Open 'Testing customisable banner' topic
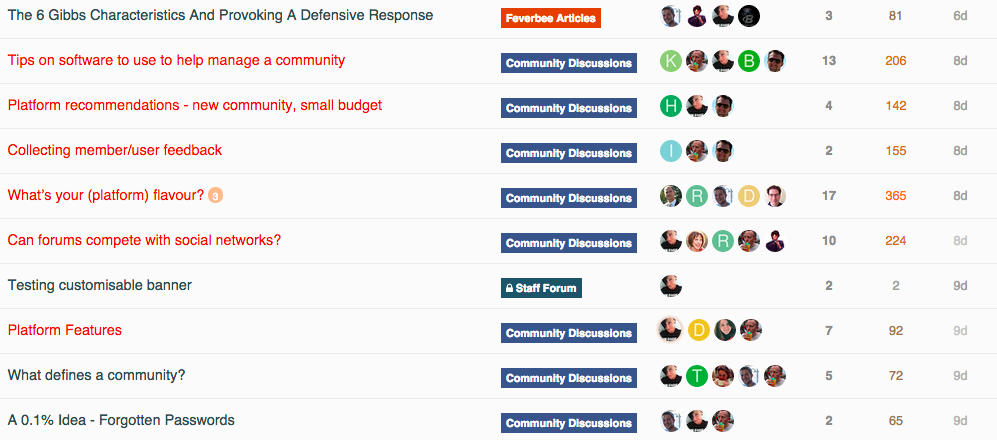The width and height of the screenshot is (997, 440). [x=99, y=285]
